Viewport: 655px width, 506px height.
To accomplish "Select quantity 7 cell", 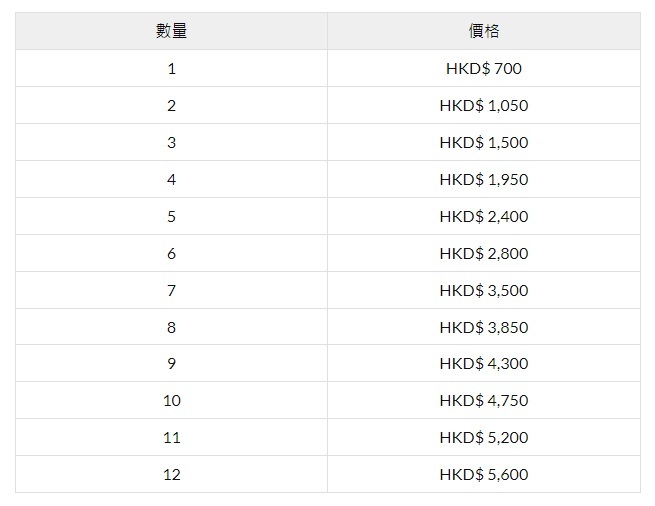I will [x=171, y=291].
